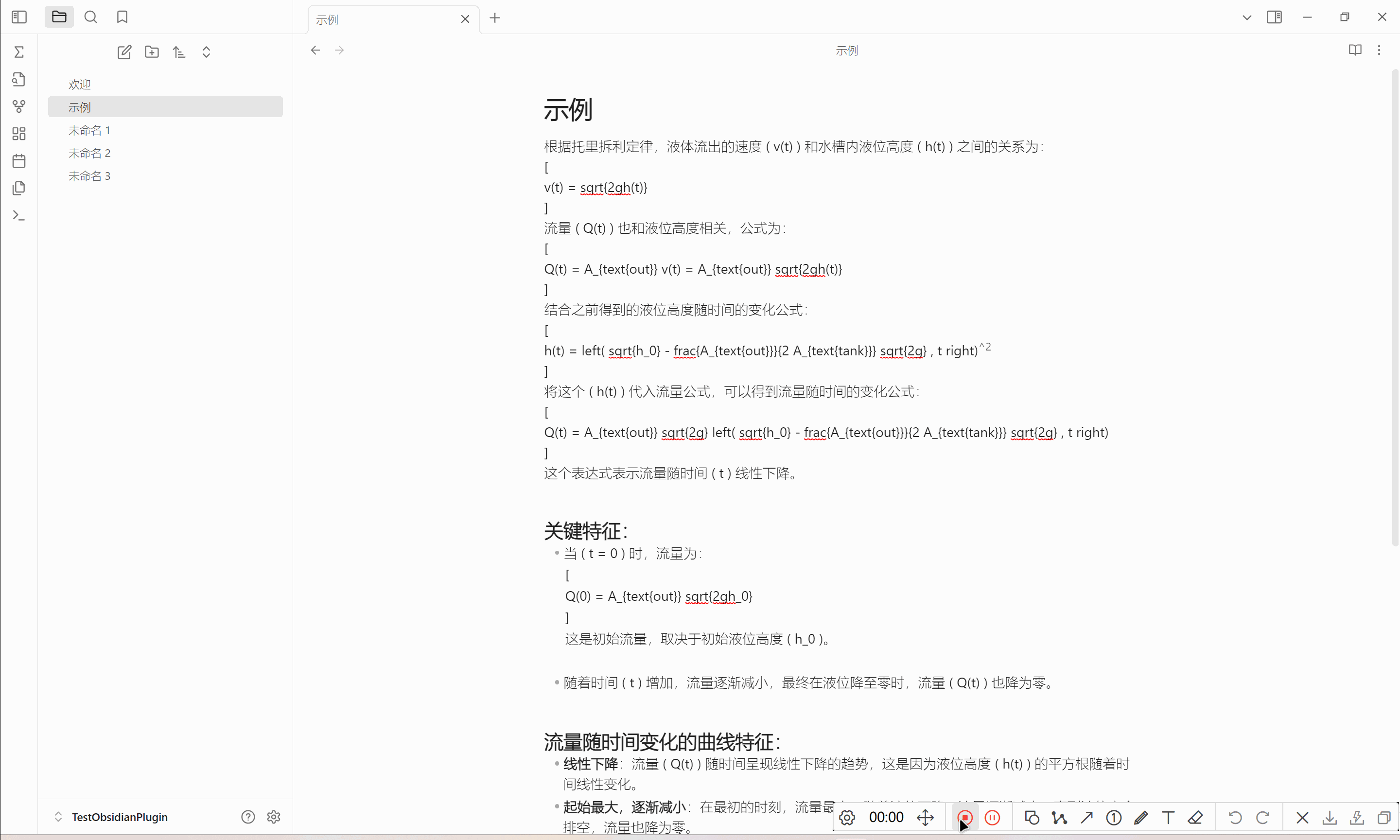1400x840 pixels.
Task: Select the numbered marker tool
Action: [1114, 817]
